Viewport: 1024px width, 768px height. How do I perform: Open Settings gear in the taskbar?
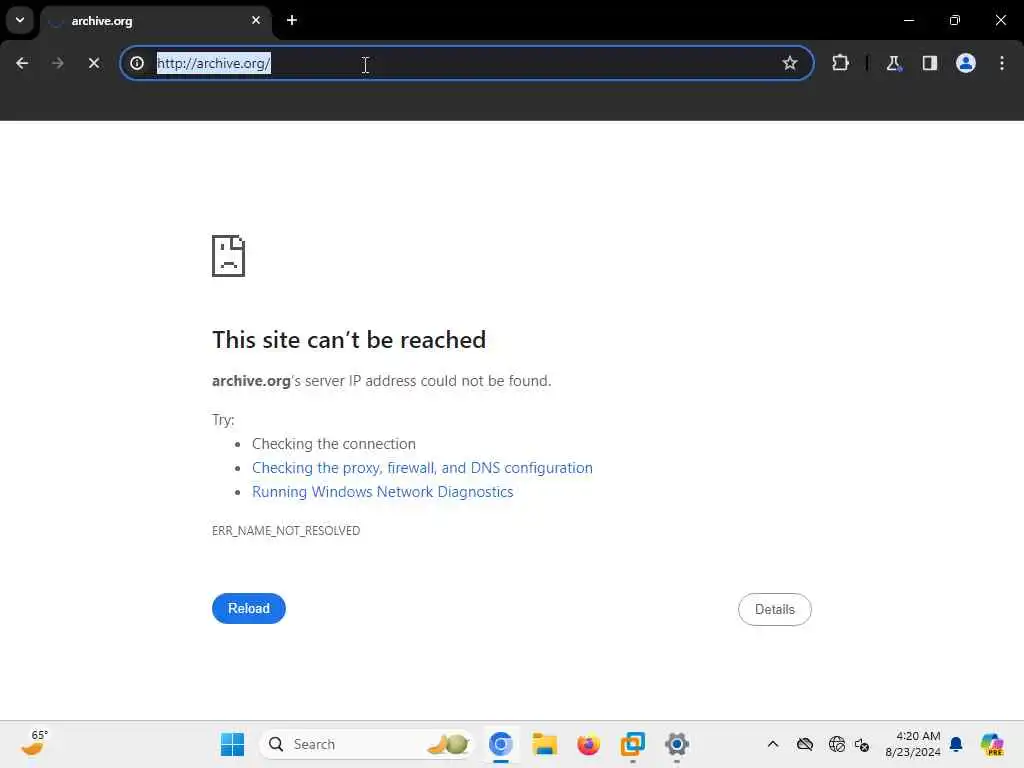pos(677,744)
